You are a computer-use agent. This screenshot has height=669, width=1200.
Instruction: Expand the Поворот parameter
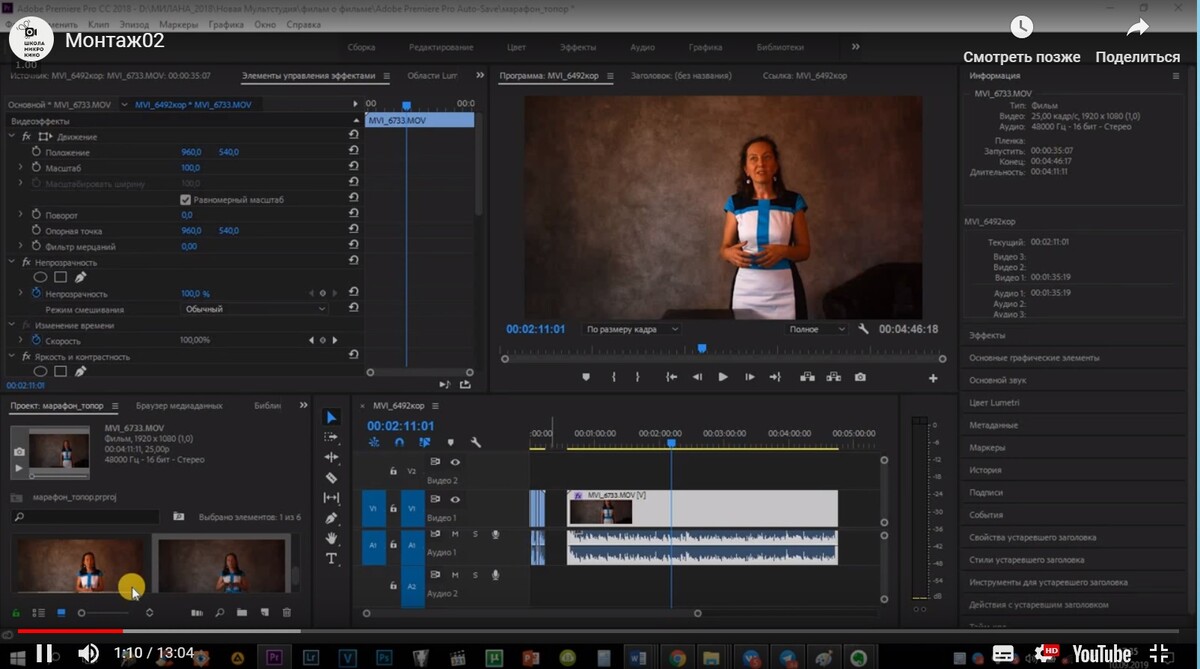[x=21, y=215]
